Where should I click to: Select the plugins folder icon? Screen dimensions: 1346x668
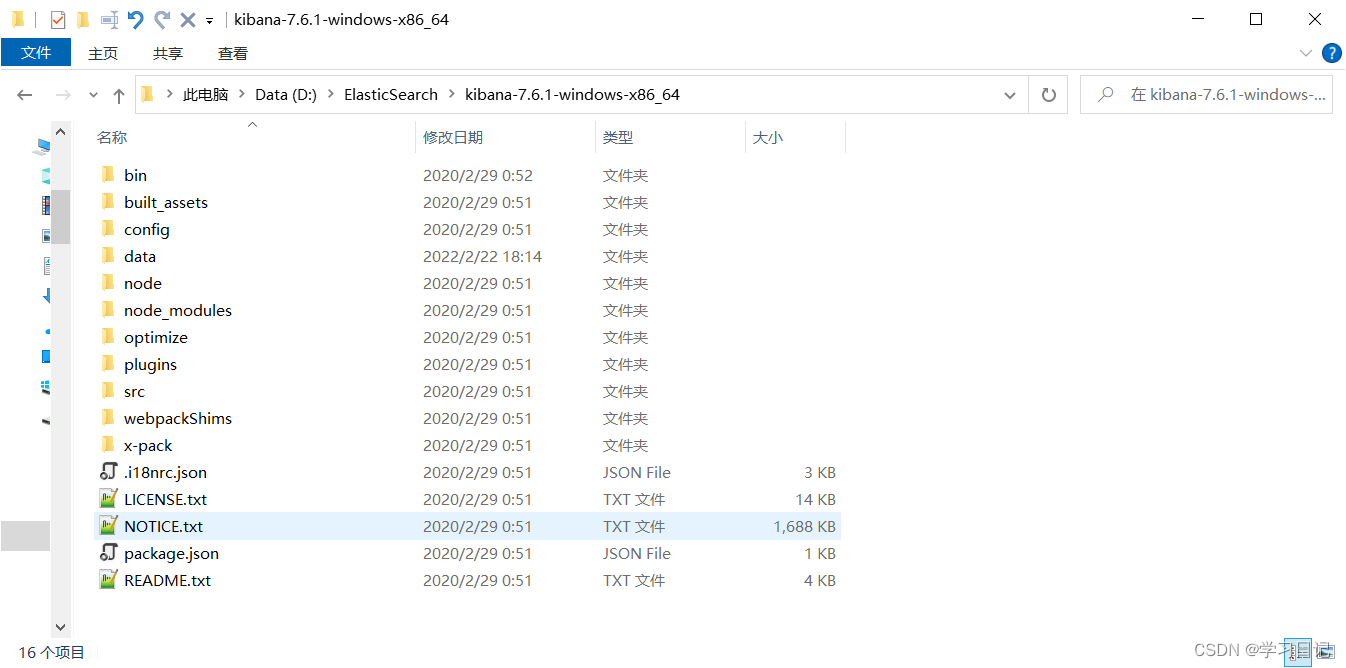tap(109, 364)
